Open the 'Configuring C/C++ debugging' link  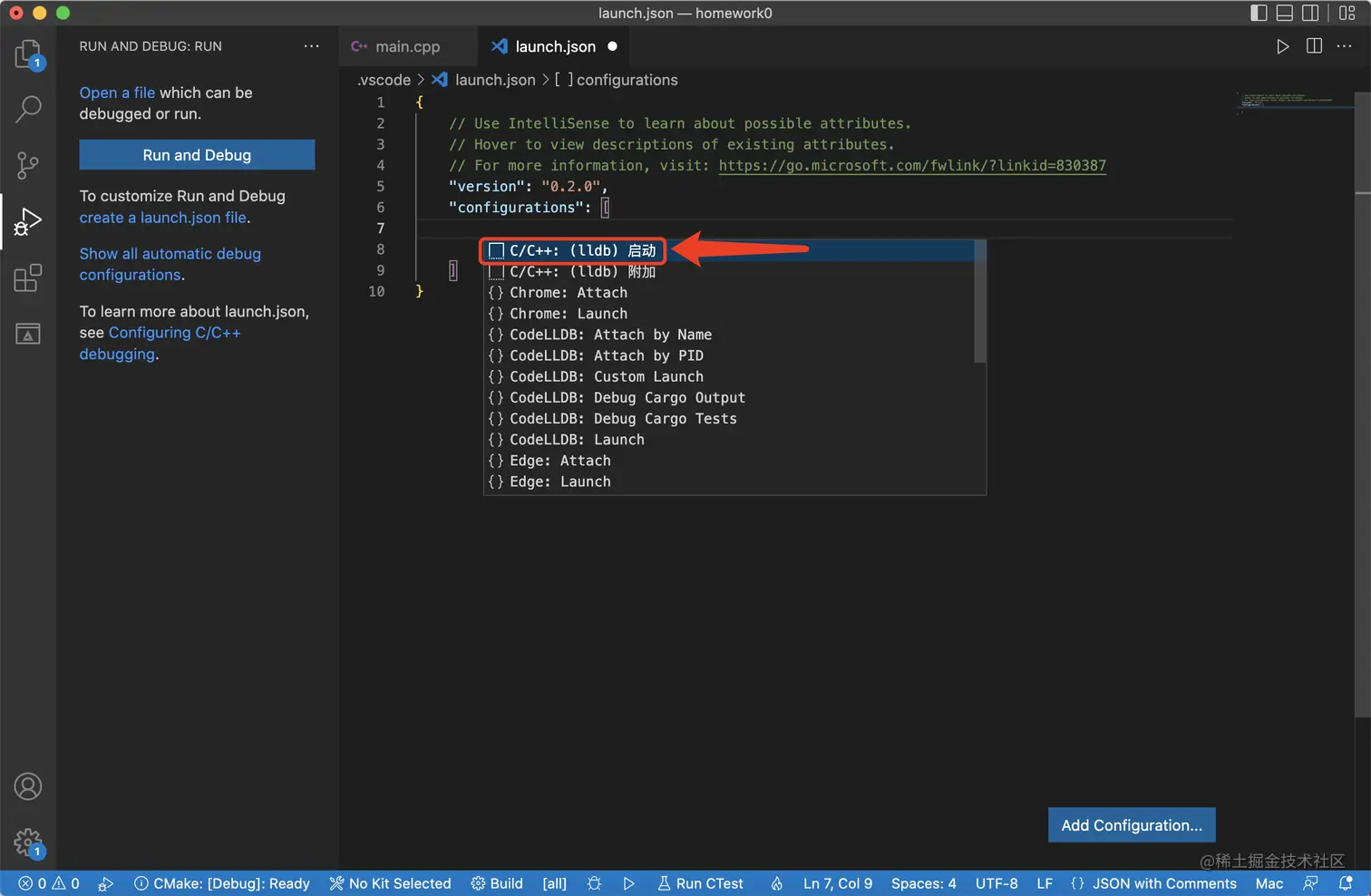pyautogui.click(x=160, y=344)
